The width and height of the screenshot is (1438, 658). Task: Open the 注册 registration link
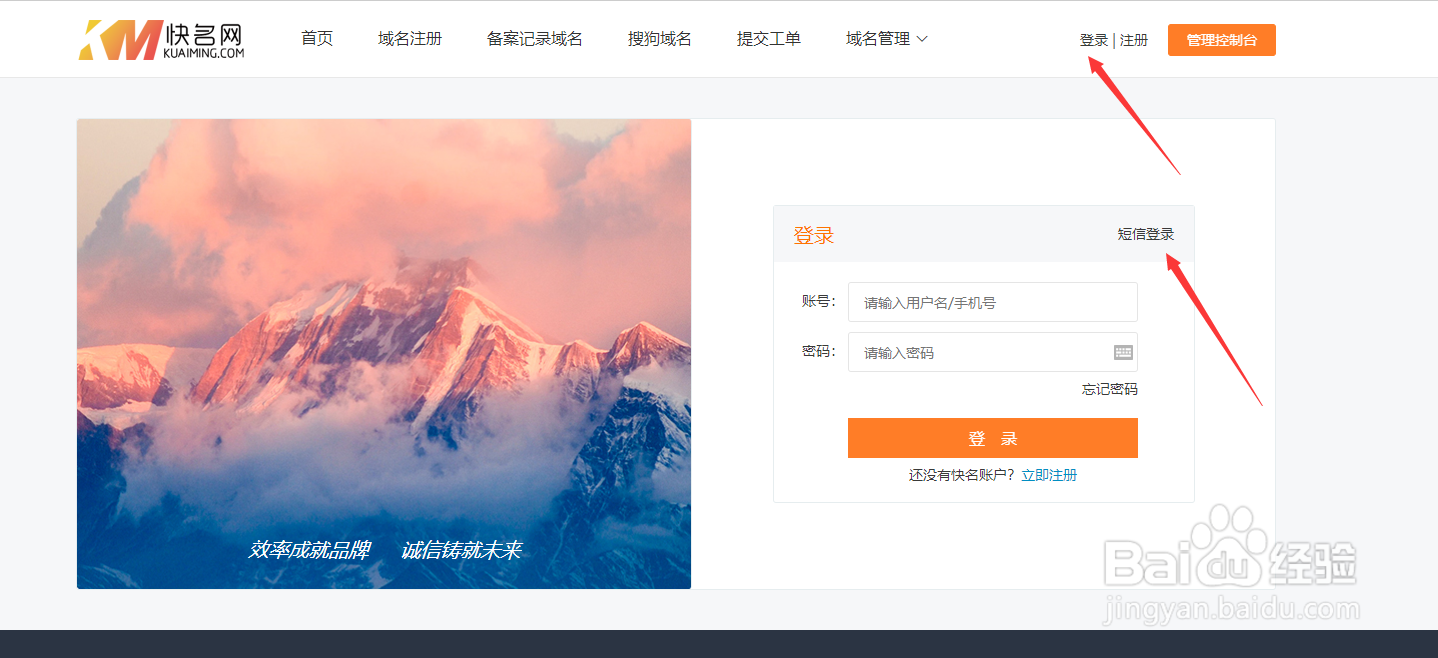pyautogui.click(x=1134, y=39)
